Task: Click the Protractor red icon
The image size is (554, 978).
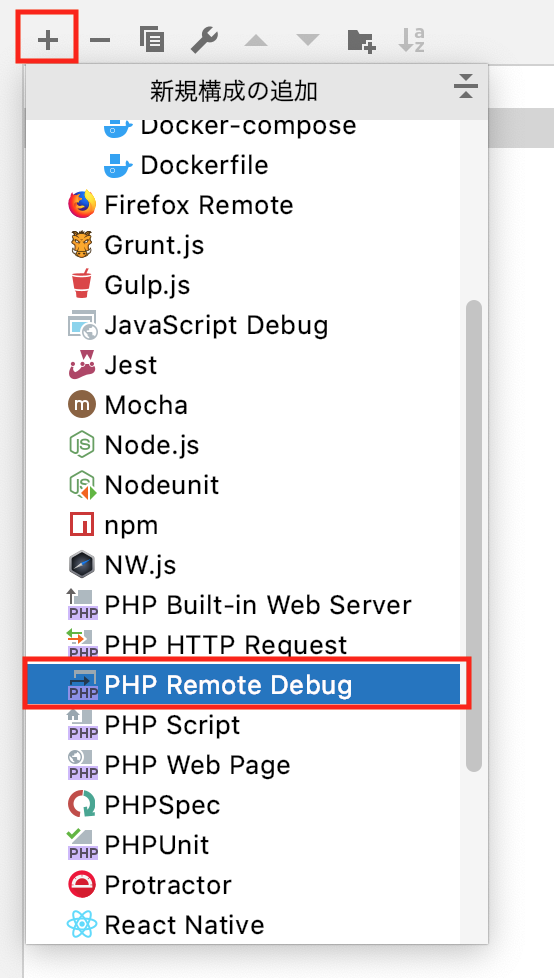Action: (82, 884)
